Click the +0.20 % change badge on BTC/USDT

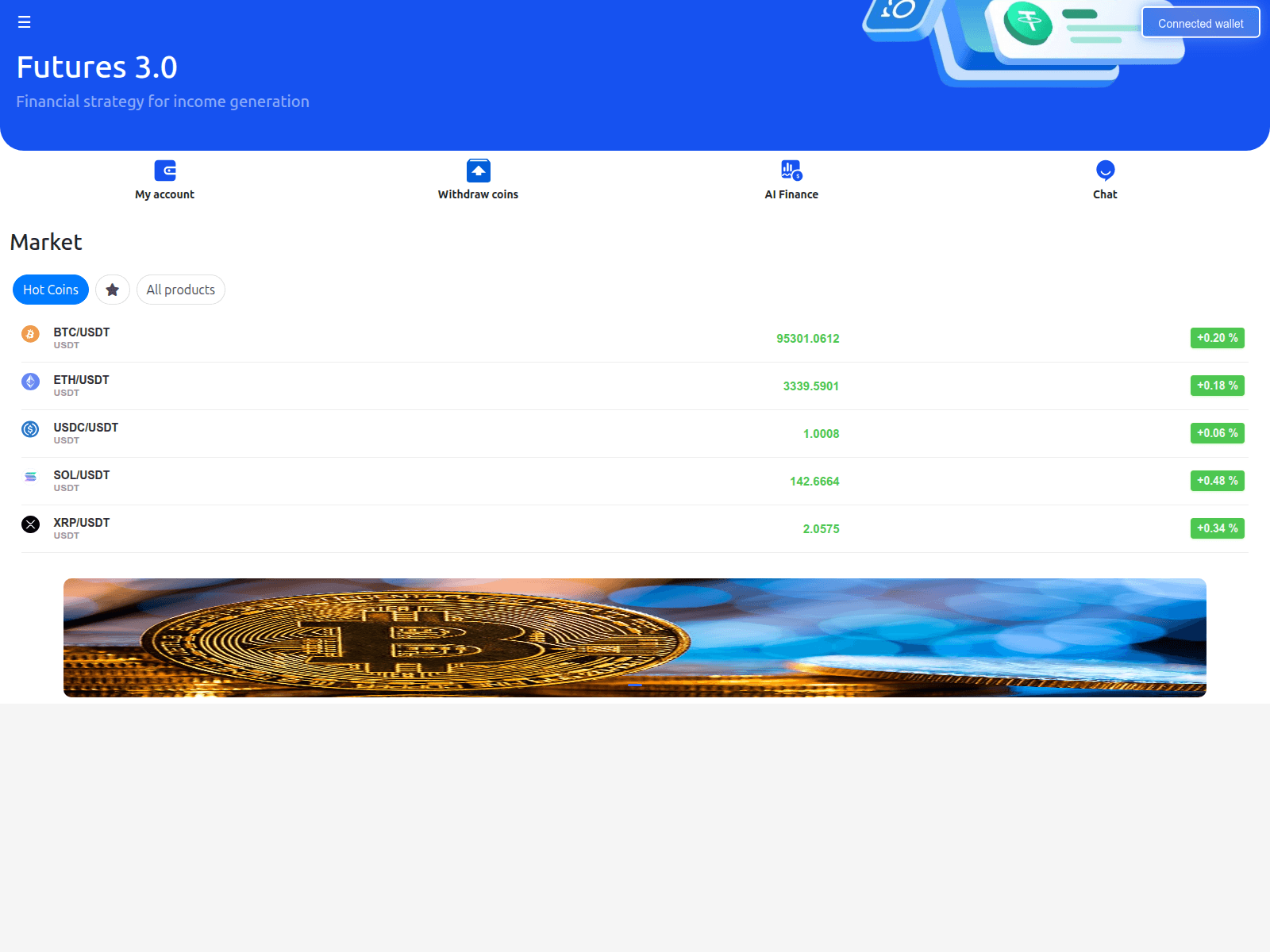tap(1217, 338)
